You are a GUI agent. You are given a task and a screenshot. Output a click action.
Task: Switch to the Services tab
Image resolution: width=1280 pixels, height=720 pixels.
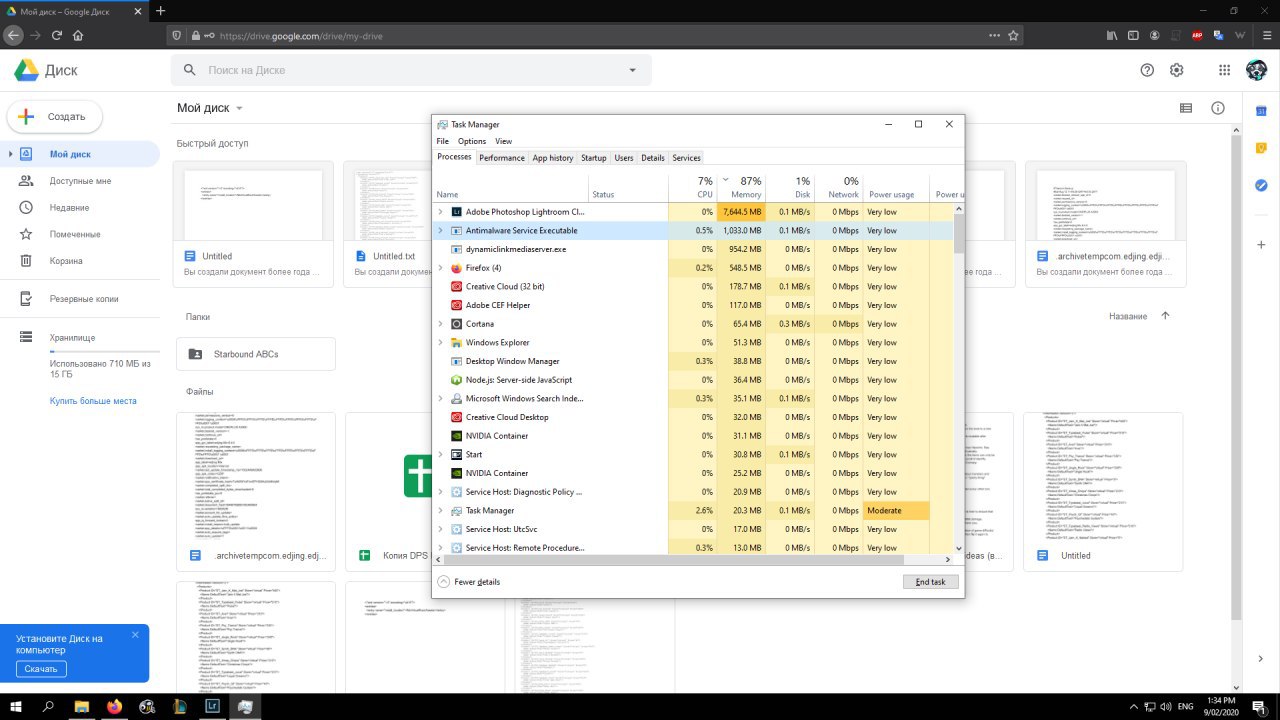[x=686, y=158]
